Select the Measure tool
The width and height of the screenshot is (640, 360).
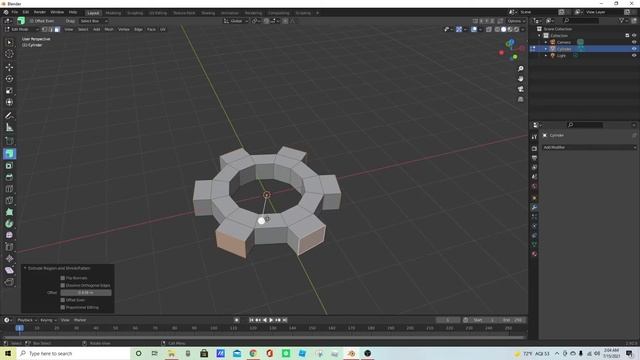(x=9, y=128)
